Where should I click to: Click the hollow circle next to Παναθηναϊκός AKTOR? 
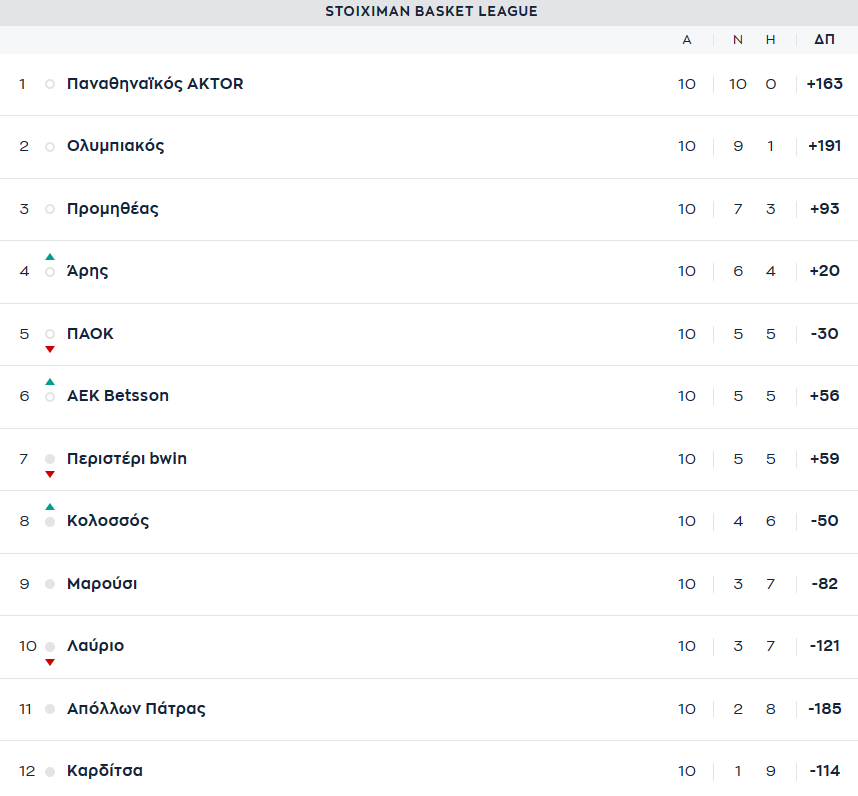coord(50,84)
